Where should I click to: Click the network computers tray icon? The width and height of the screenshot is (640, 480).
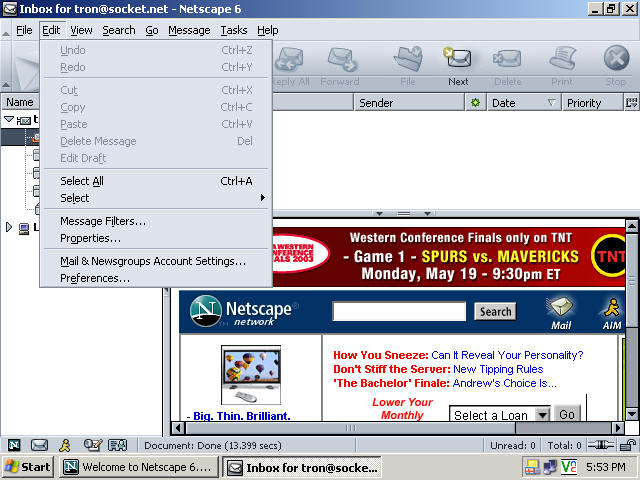coord(550,467)
